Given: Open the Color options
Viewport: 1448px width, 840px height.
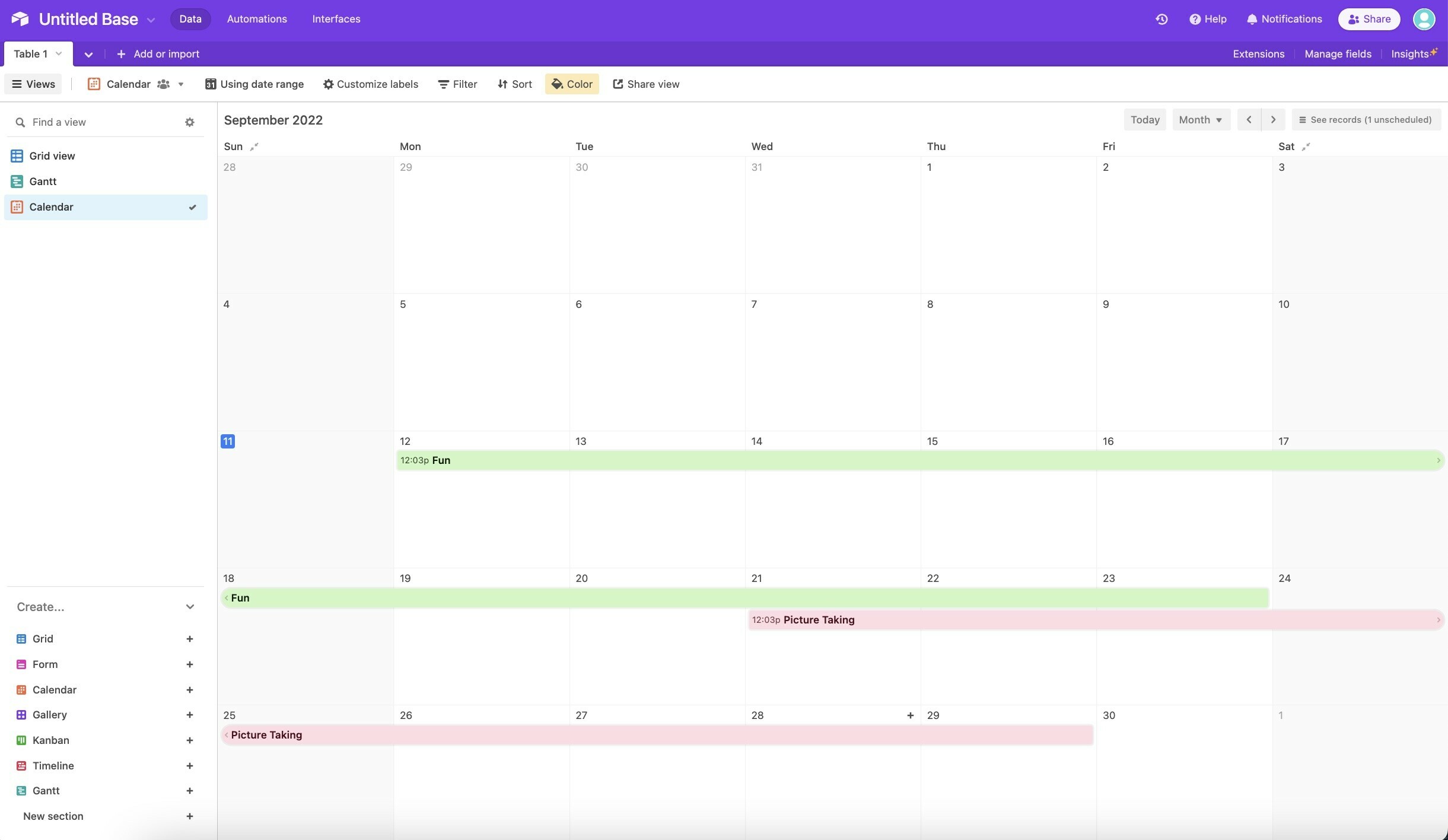Looking at the screenshot, I should click(x=572, y=84).
